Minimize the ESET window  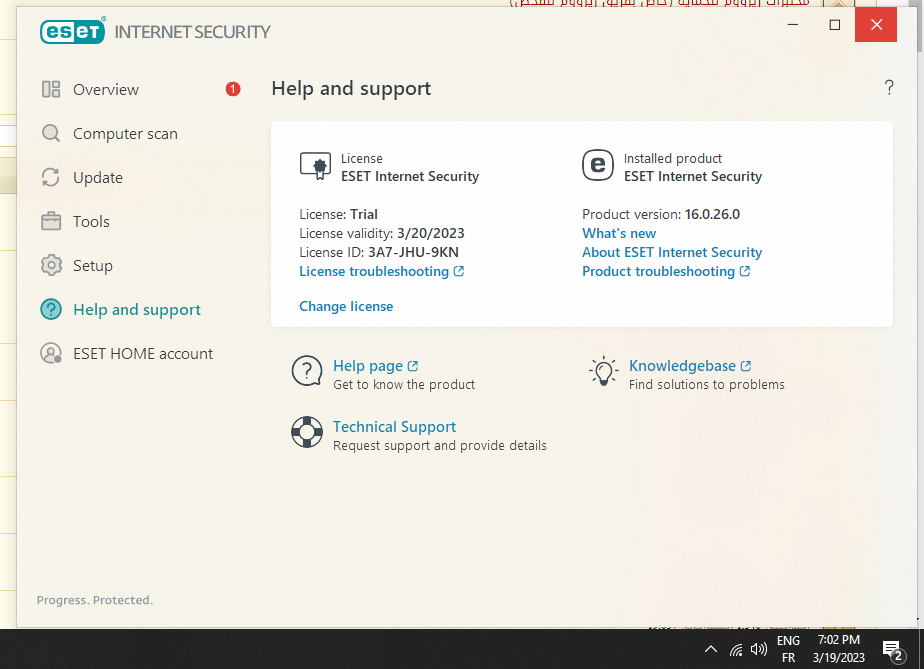point(793,25)
